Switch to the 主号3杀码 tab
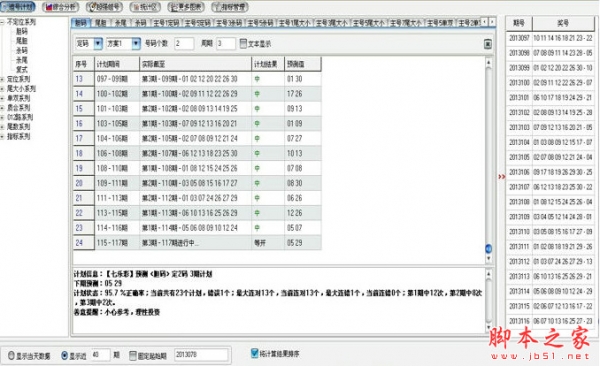The width and height of the screenshot is (600, 366). [229, 23]
